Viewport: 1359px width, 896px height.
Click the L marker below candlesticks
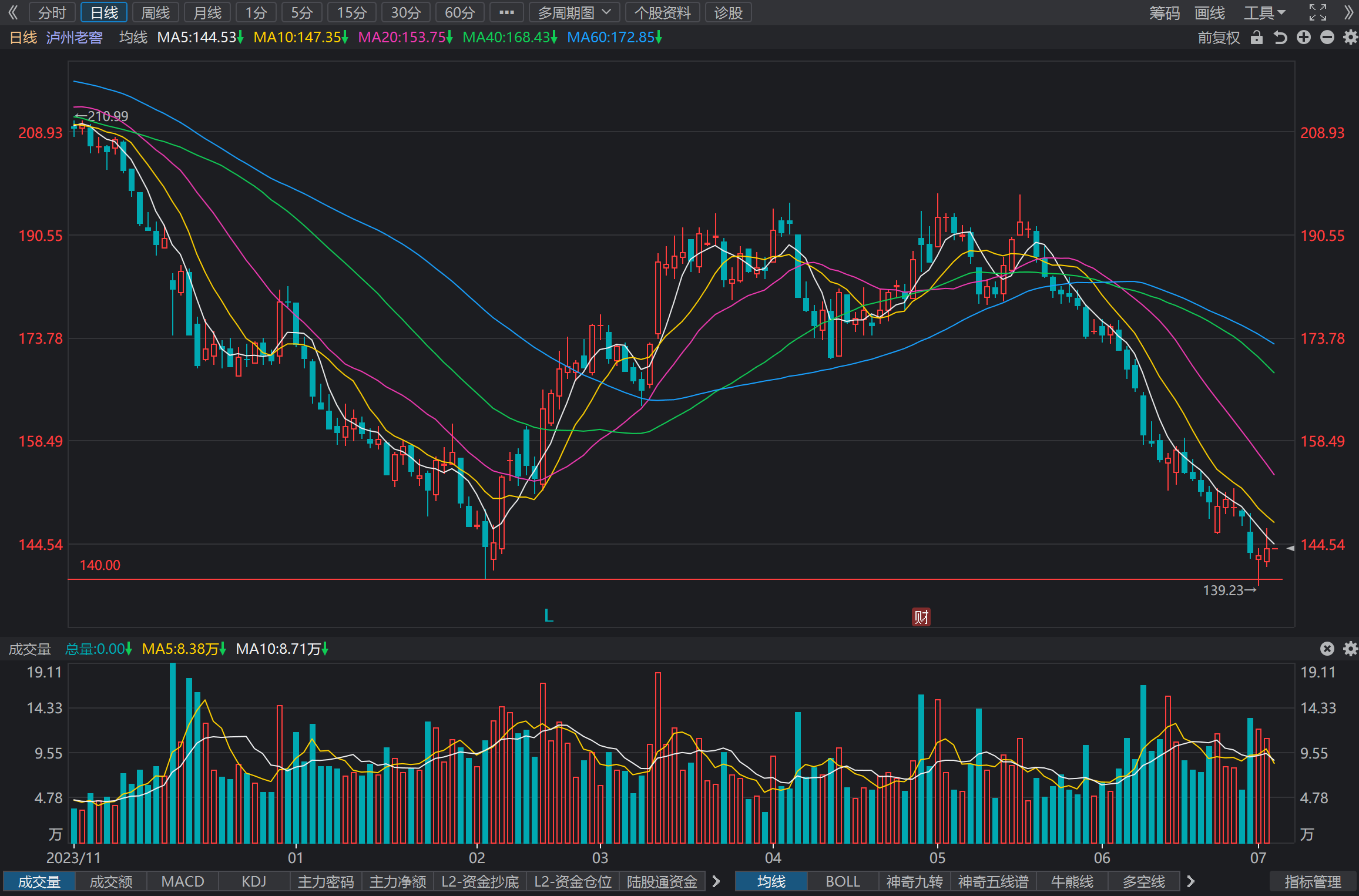pos(549,615)
